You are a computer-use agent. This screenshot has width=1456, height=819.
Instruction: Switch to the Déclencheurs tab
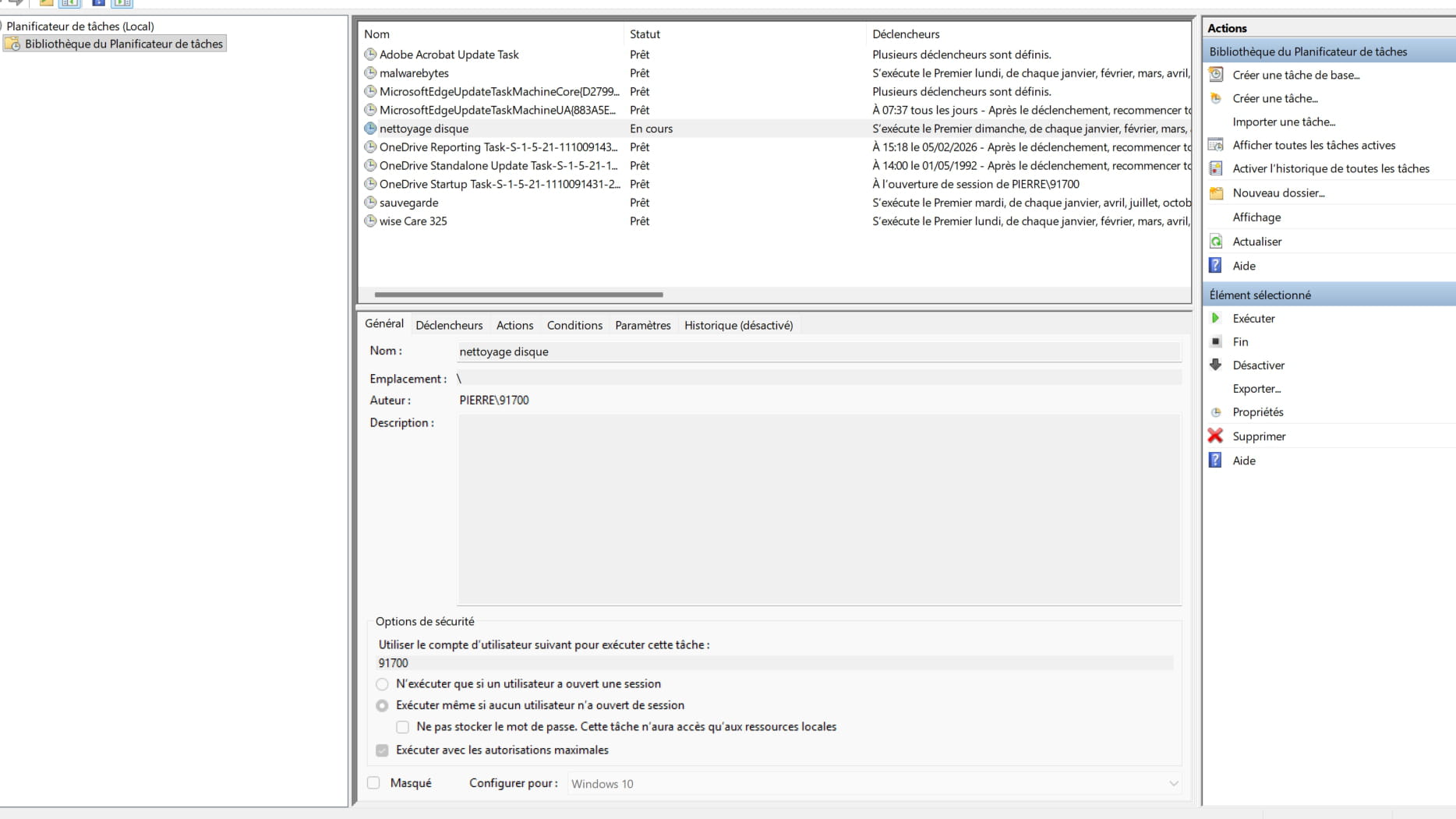point(449,326)
